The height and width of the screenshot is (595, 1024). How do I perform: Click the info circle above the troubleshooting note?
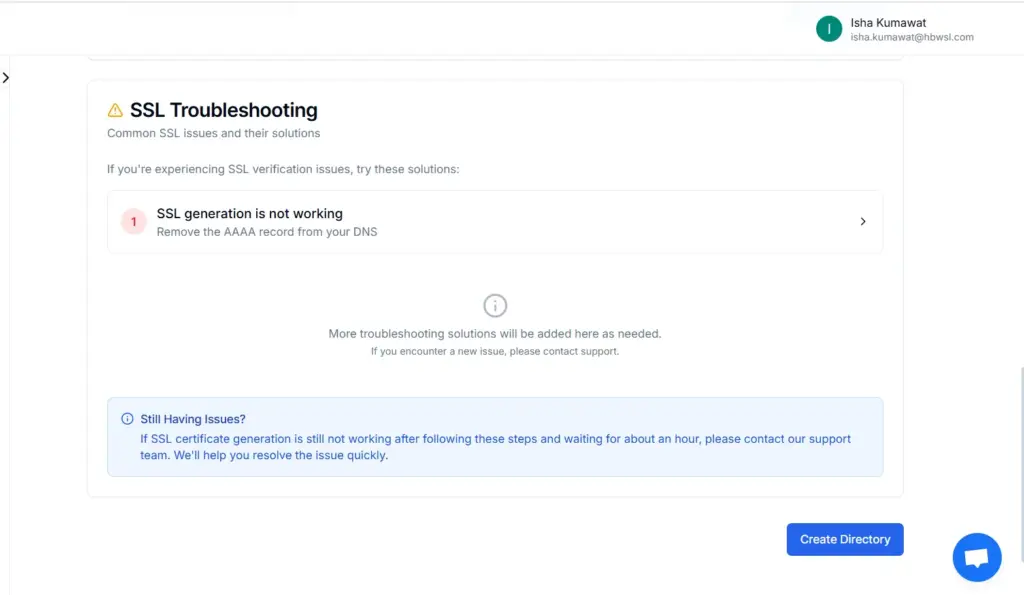[495, 305]
